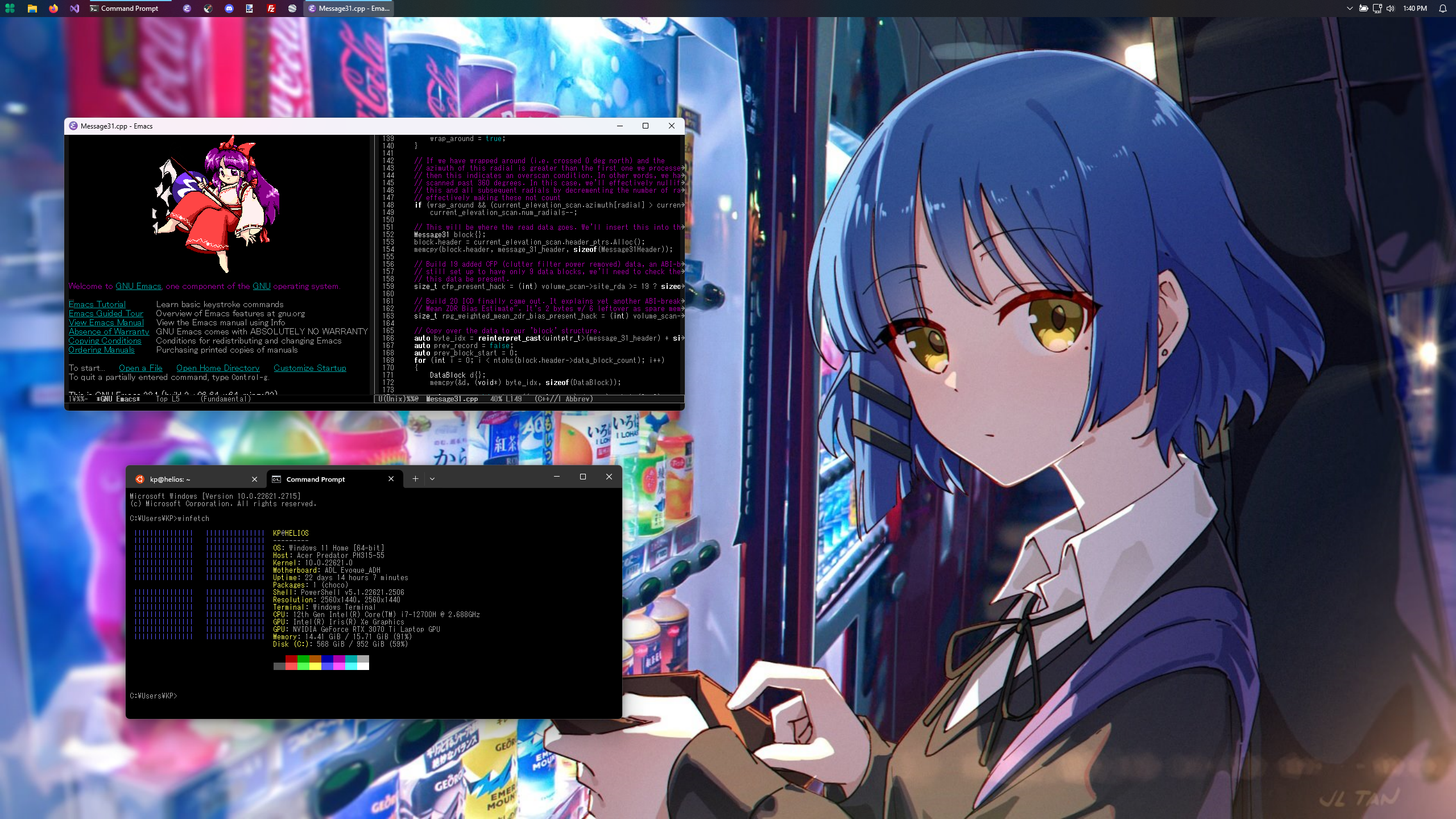Click the Open a File link

pos(140,368)
